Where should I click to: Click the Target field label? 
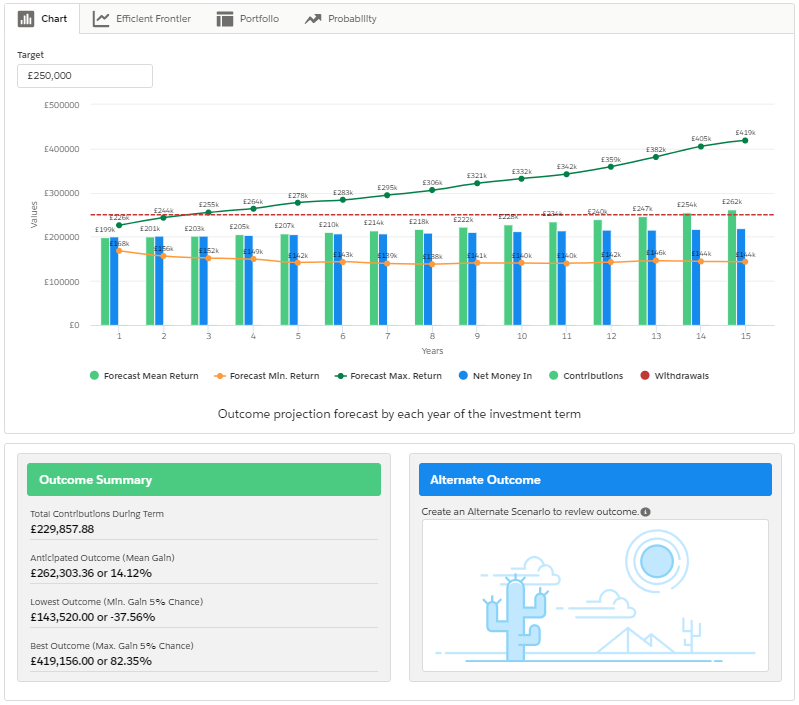click(31, 55)
